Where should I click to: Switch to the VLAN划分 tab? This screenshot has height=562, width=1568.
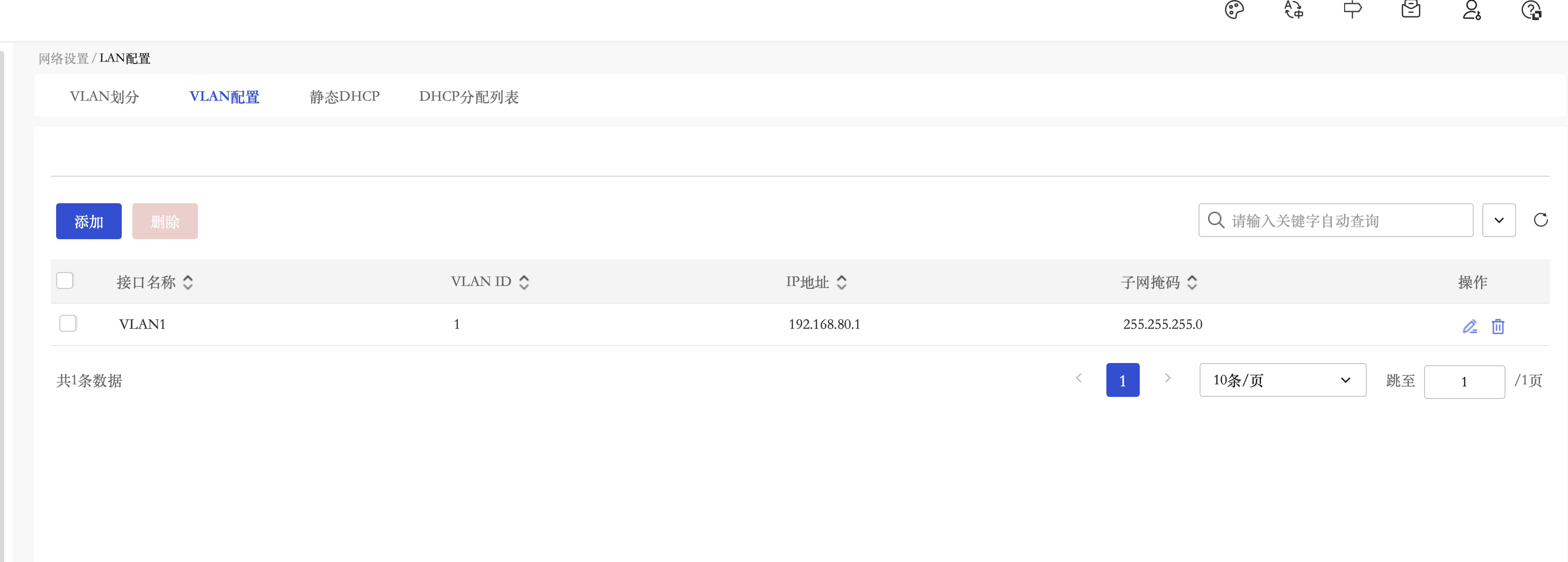click(x=104, y=97)
